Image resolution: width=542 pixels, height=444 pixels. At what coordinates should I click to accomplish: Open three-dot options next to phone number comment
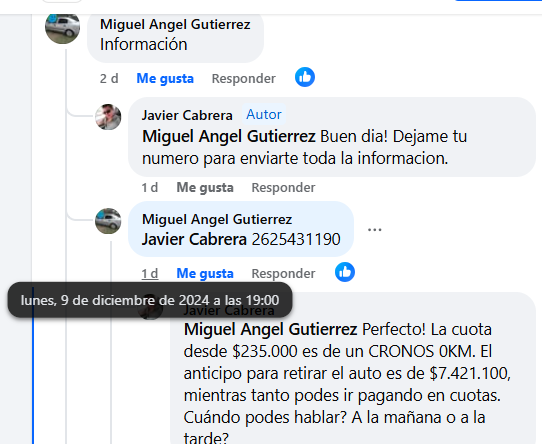coord(375,230)
